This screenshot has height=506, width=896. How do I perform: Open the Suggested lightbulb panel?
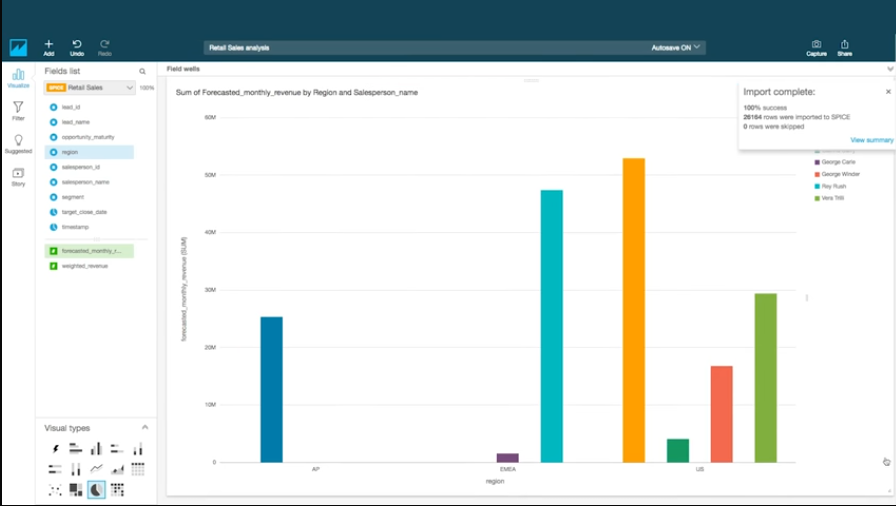(x=18, y=144)
